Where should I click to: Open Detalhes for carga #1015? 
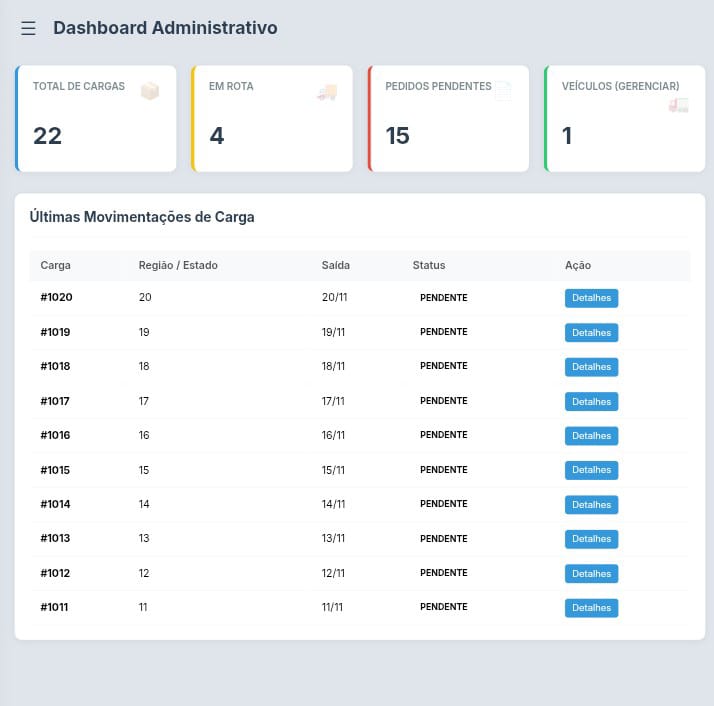click(591, 470)
